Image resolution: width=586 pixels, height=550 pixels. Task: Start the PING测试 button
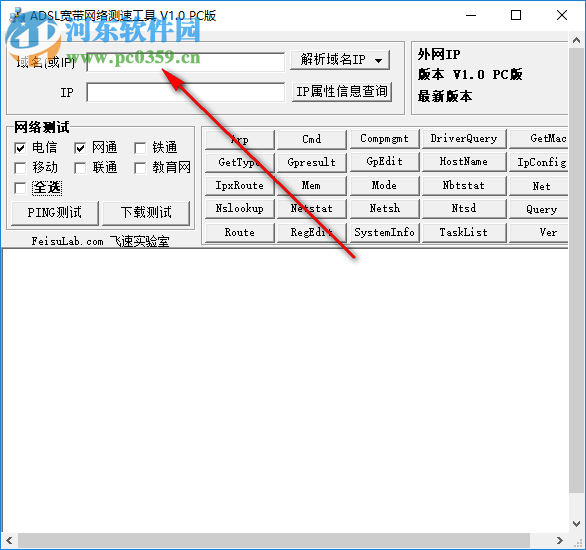coord(55,213)
